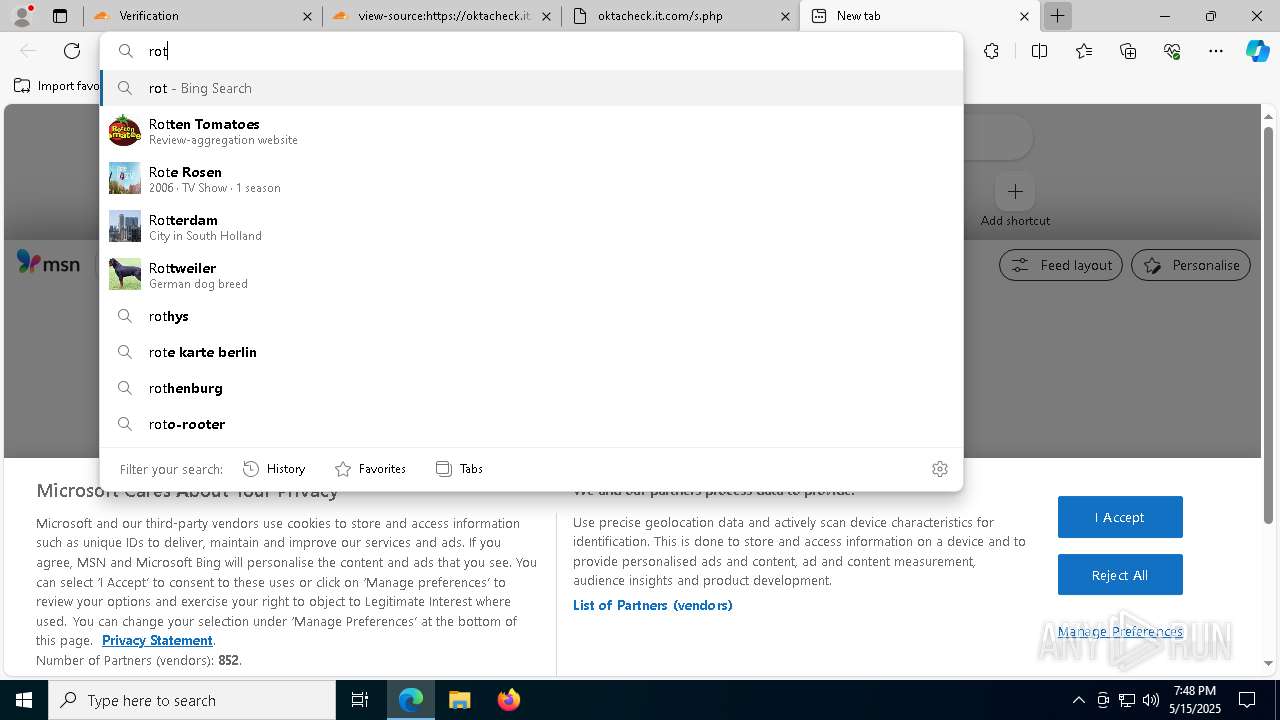Open the Collections icon
The width and height of the screenshot is (1280, 720).
coord(1128,51)
